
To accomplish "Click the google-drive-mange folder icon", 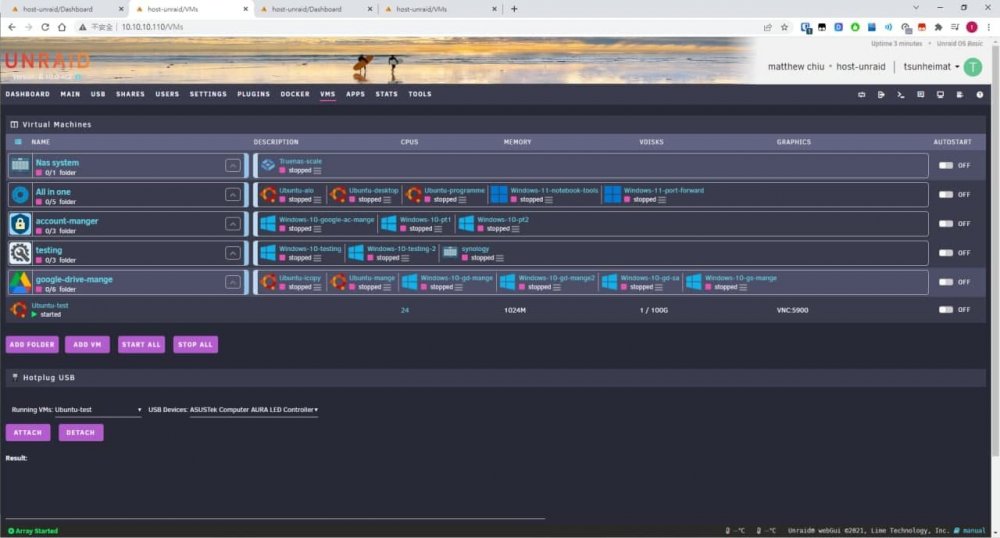I will (20, 282).
